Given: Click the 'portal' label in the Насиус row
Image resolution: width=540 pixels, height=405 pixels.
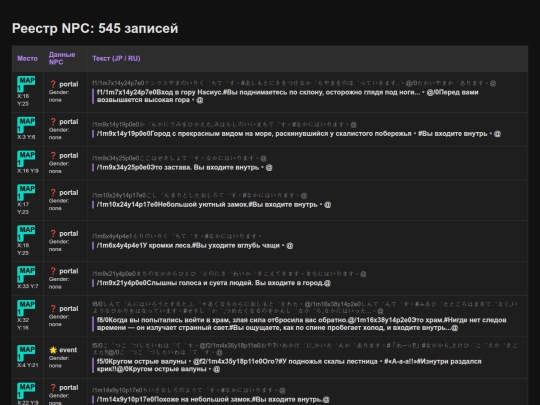Looking at the screenshot, I should click(69, 84).
